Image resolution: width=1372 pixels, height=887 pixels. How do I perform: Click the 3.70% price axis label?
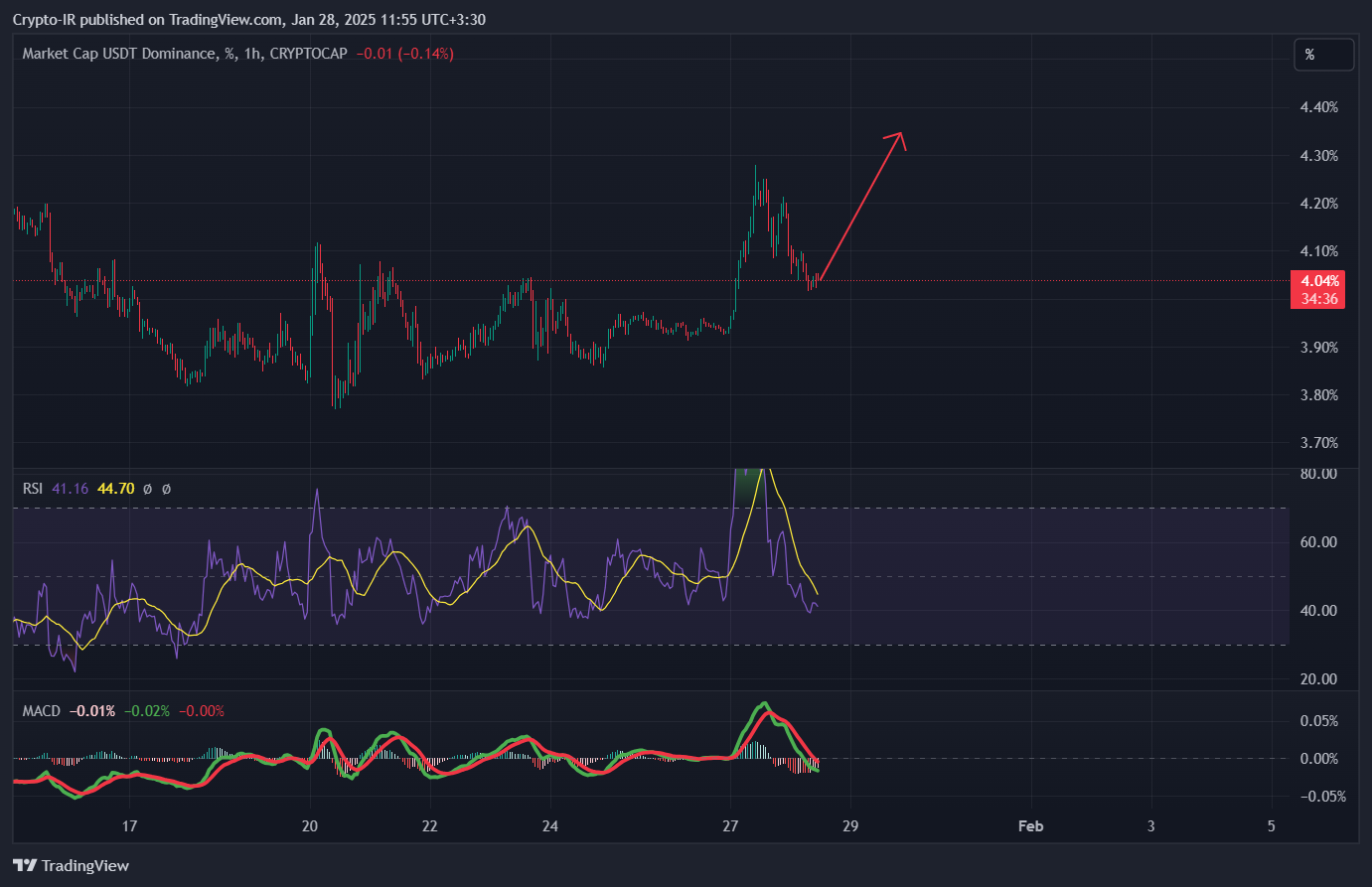point(1319,443)
